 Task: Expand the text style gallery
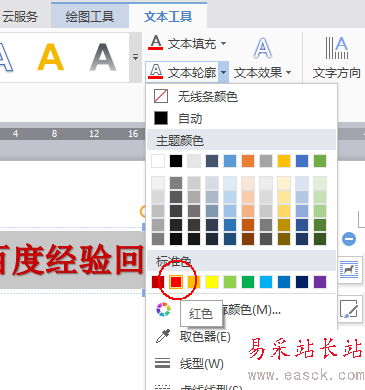(135, 57)
